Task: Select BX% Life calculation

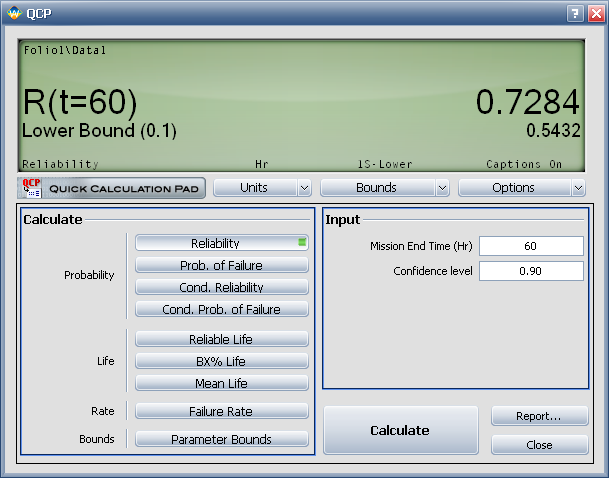Action: pyautogui.click(x=221, y=361)
